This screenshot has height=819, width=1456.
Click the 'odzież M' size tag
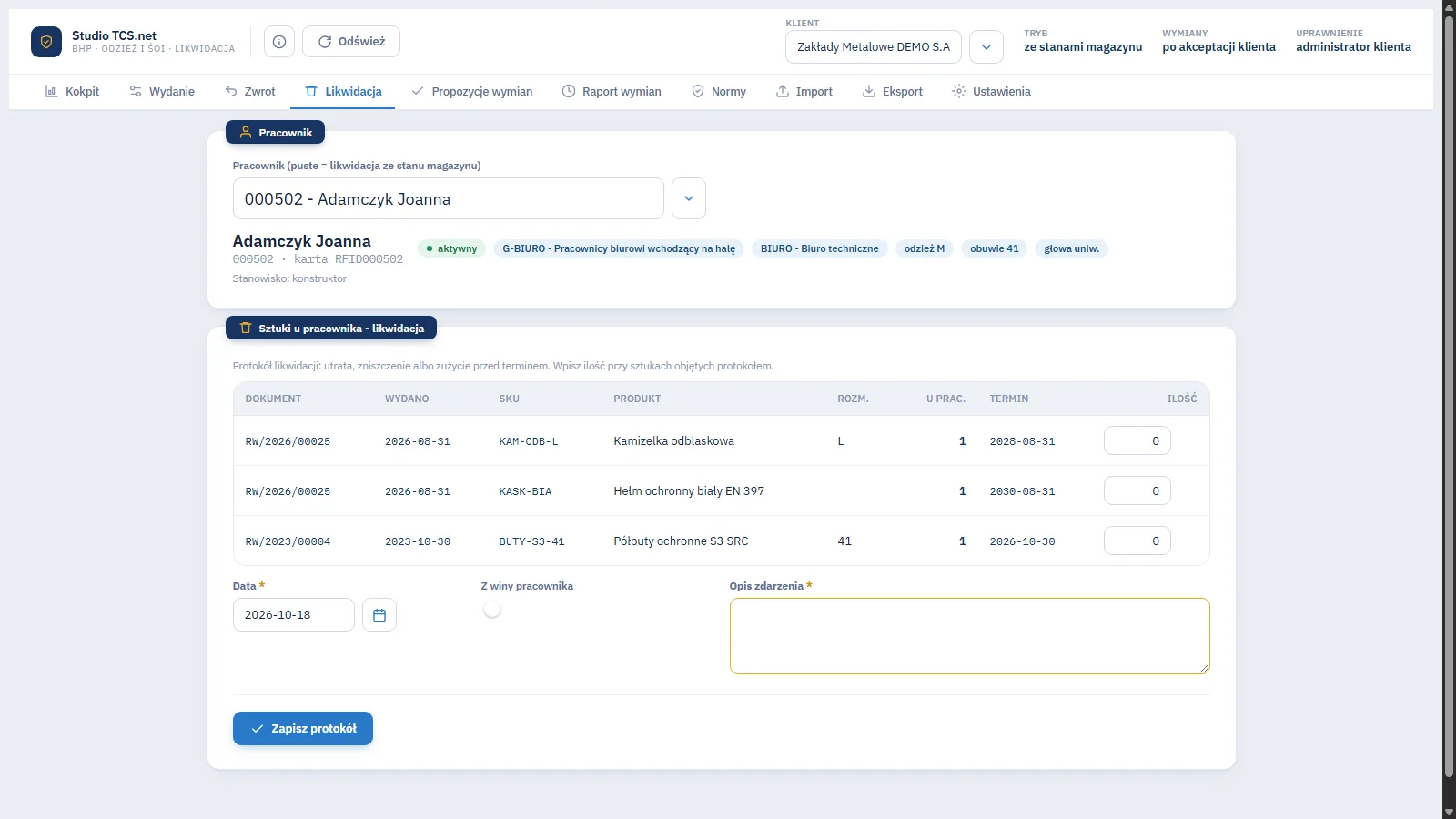click(x=925, y=248)
